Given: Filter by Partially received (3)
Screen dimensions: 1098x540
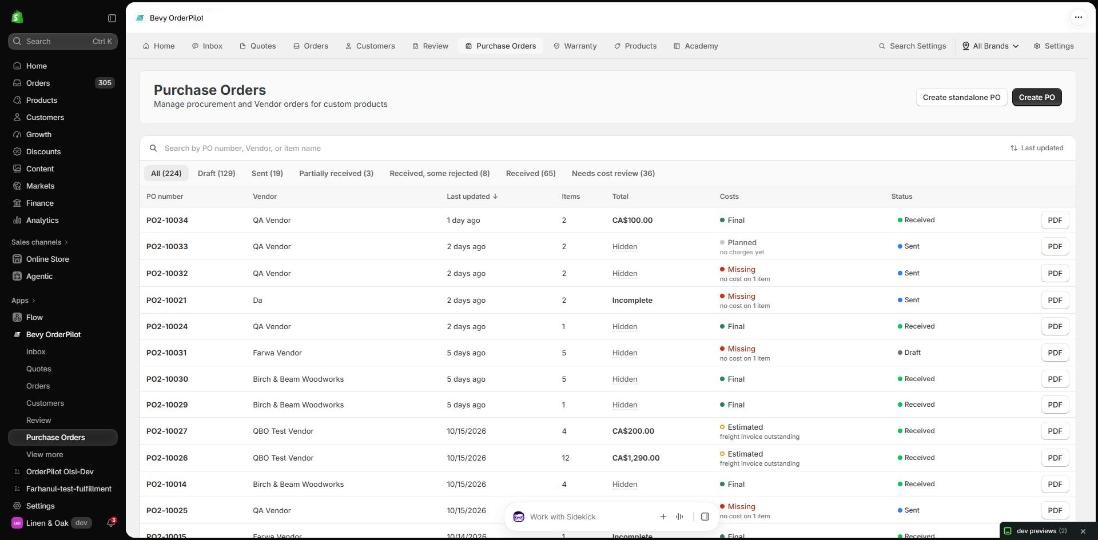Looking at the screenshot, I should [336, 174].
